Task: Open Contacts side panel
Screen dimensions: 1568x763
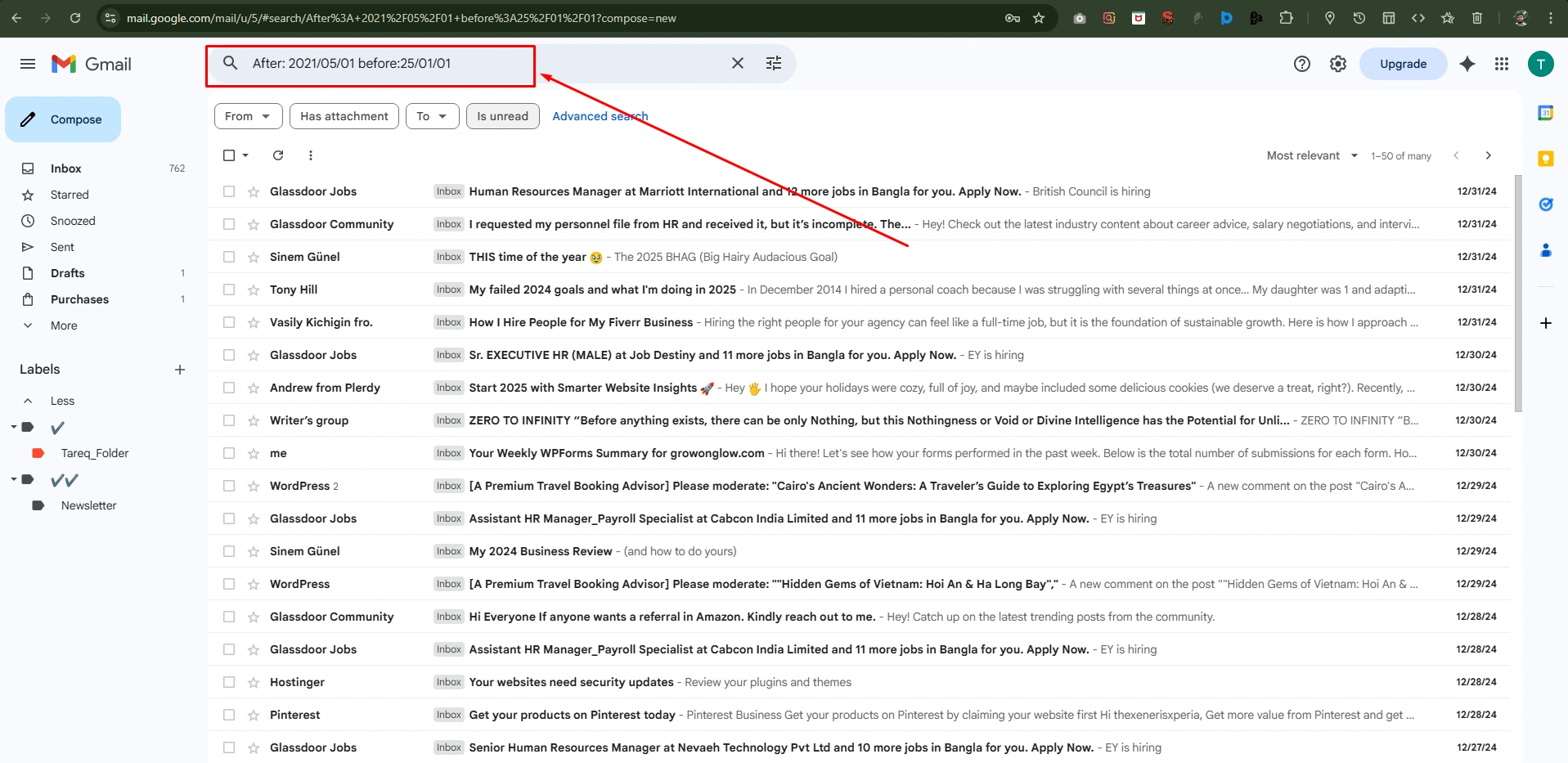Action: [1546, 250]
